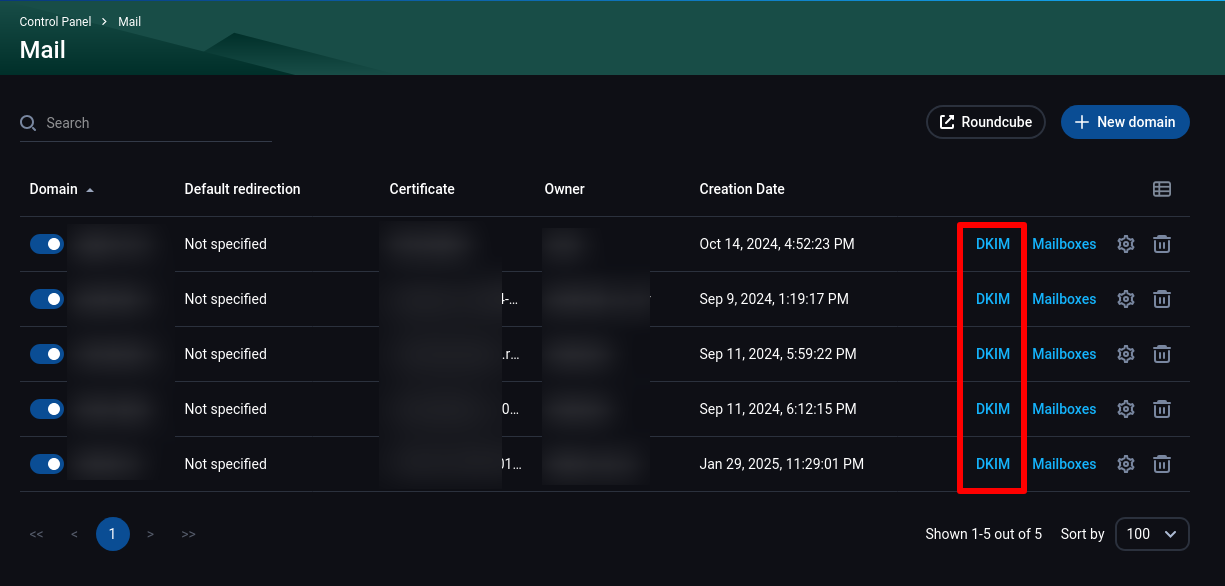Click trash icon for Sep 11, 5:59:22 PM domain
This screenshot has height=586, width=1225.
(x=1162, y=354)
